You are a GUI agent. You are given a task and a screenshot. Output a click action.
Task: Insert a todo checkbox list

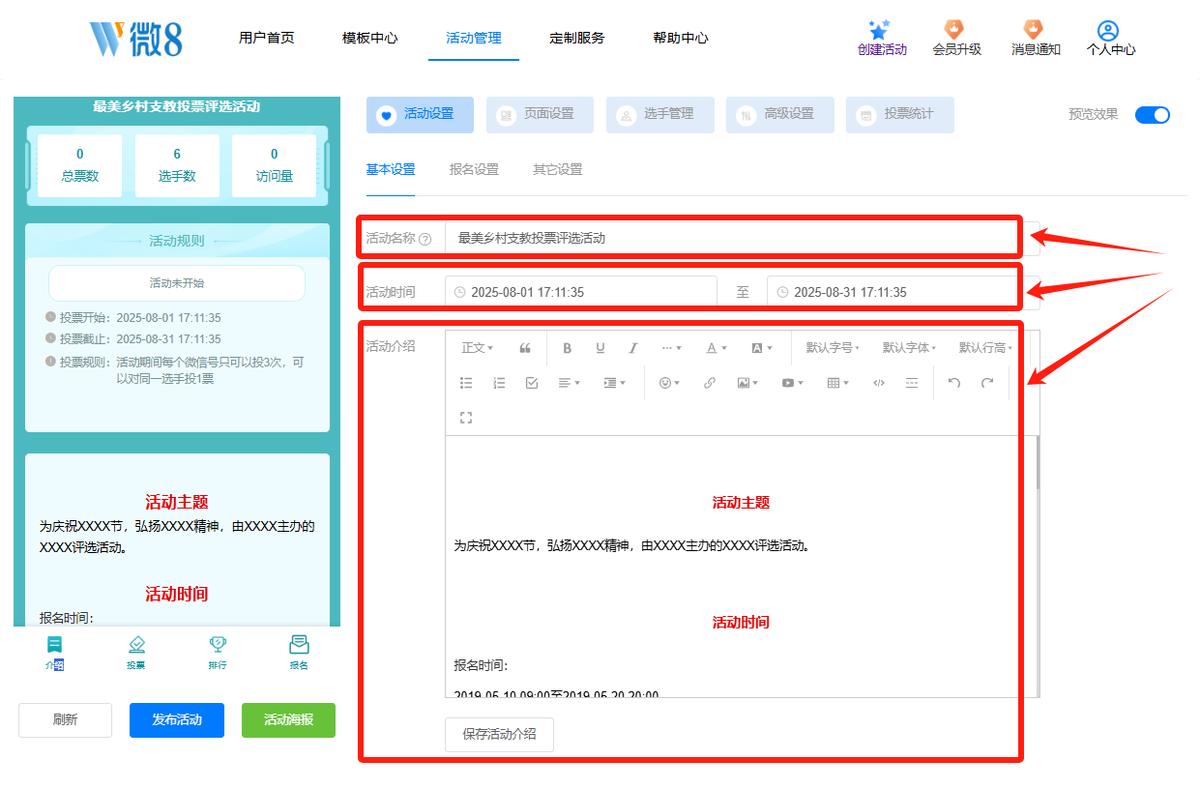532,383
